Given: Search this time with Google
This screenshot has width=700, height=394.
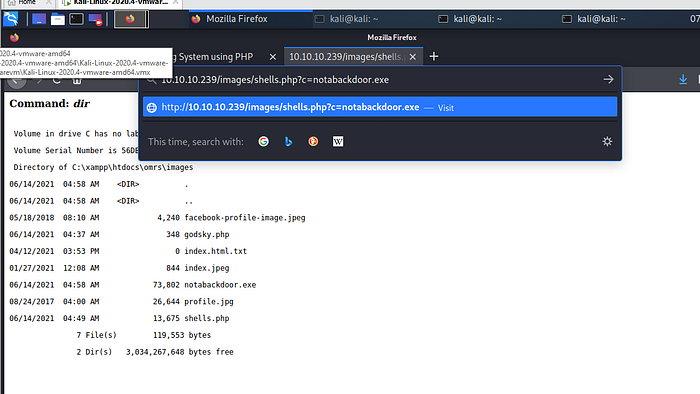Looking at the screenshot, I should click(263, 141).
